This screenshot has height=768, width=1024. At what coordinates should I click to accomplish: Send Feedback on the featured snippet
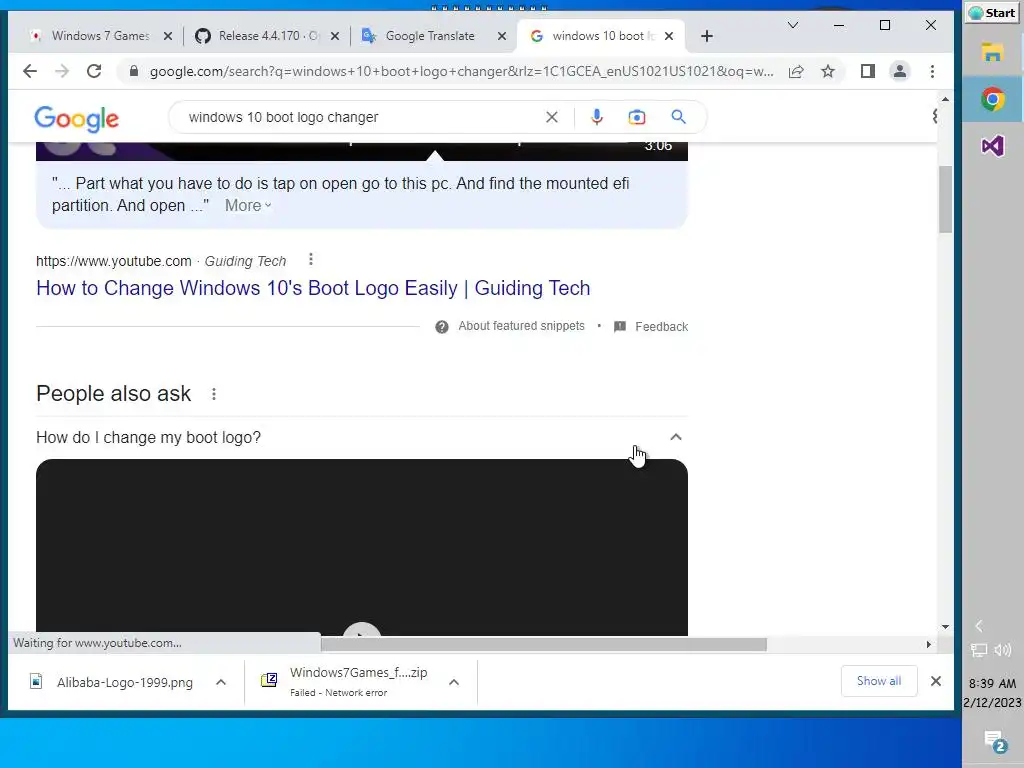[651, 327]
